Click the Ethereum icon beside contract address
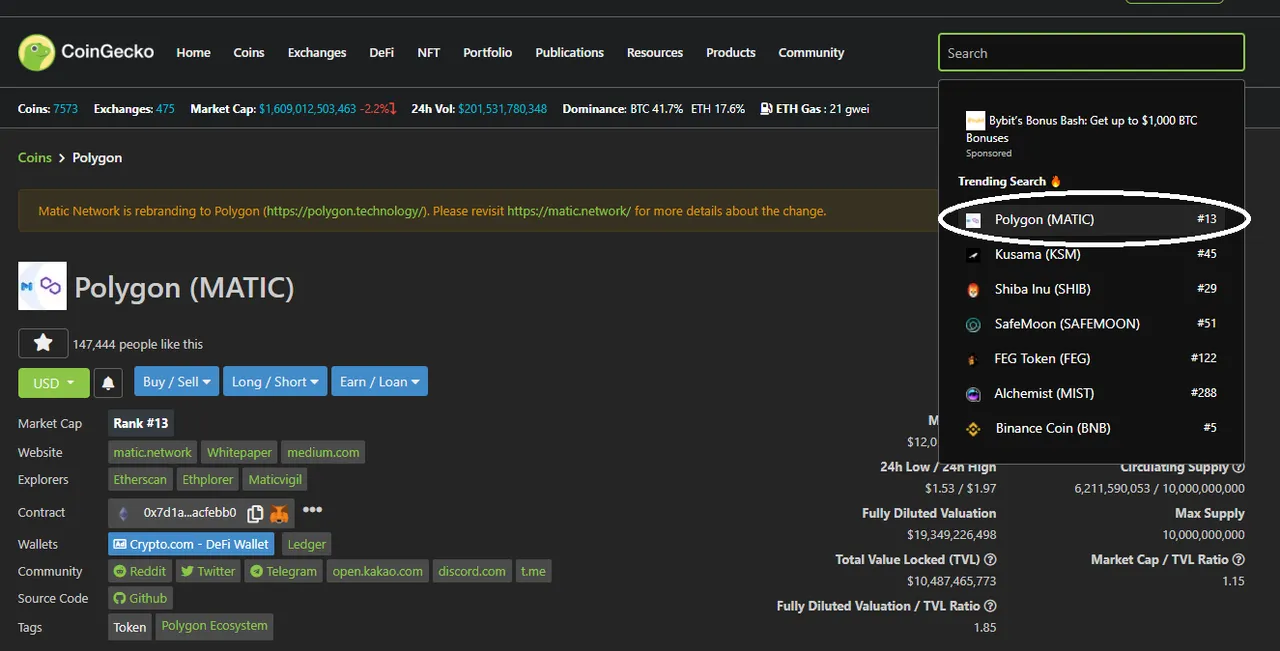 [x=124, y=513]
